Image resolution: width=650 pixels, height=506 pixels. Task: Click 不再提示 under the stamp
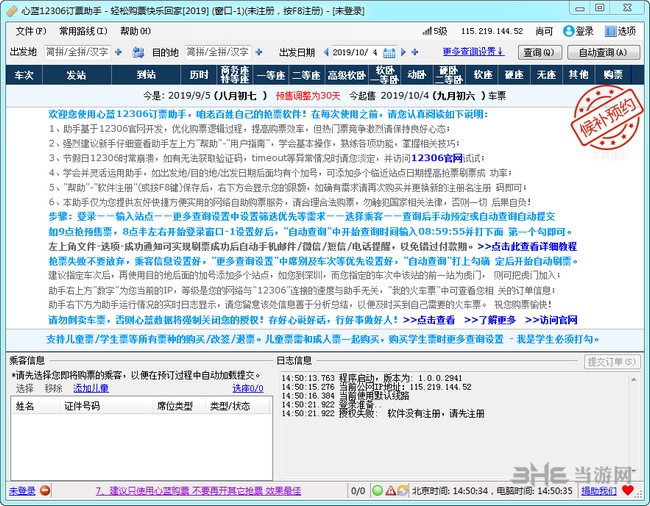coord(609,156)
